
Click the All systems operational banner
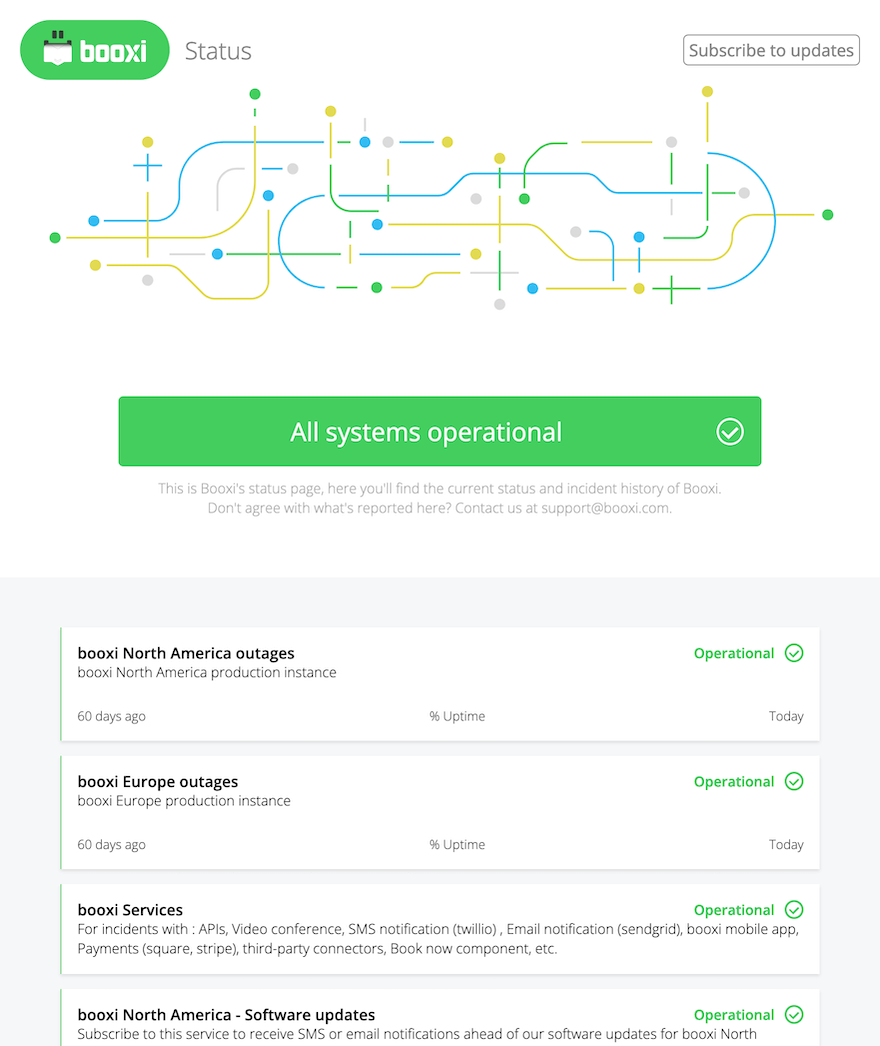[440, 431]
